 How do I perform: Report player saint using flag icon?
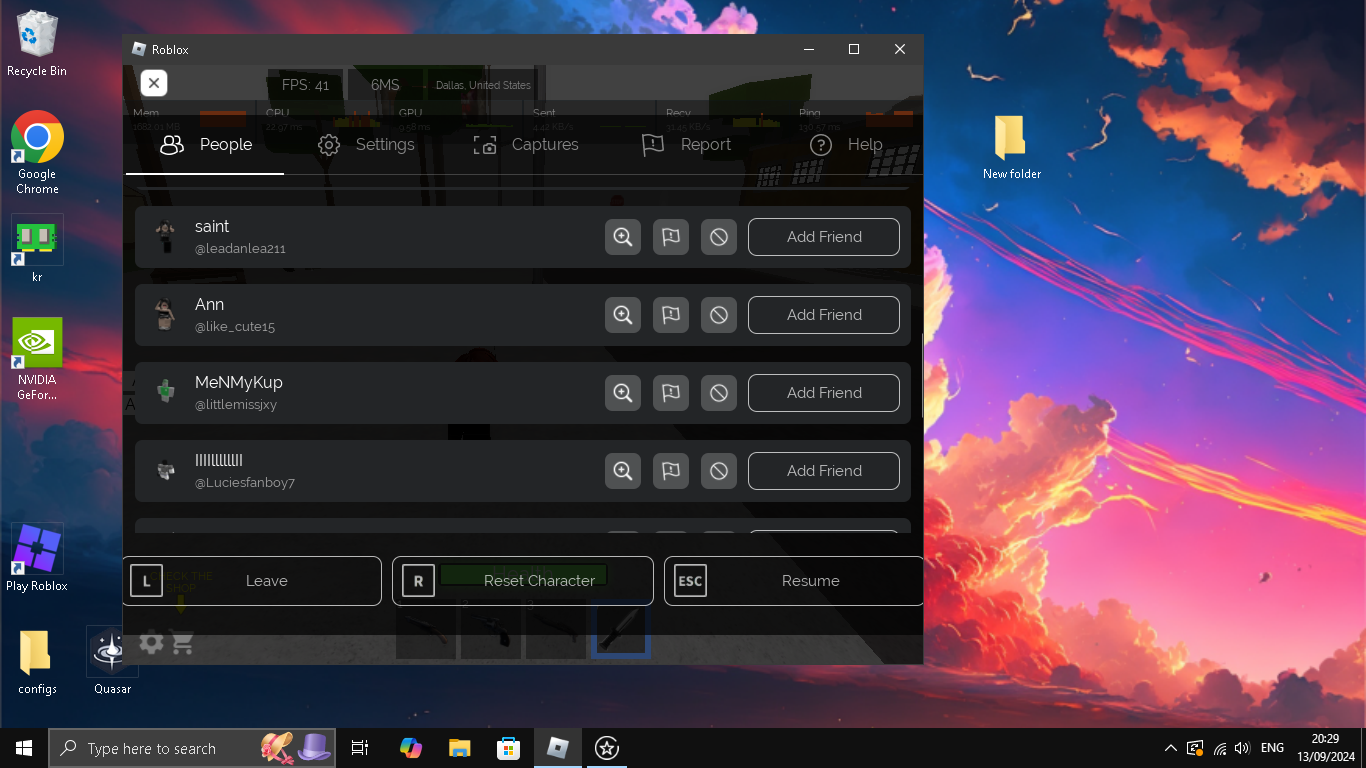pyautogui.click(x=671, y=237)
